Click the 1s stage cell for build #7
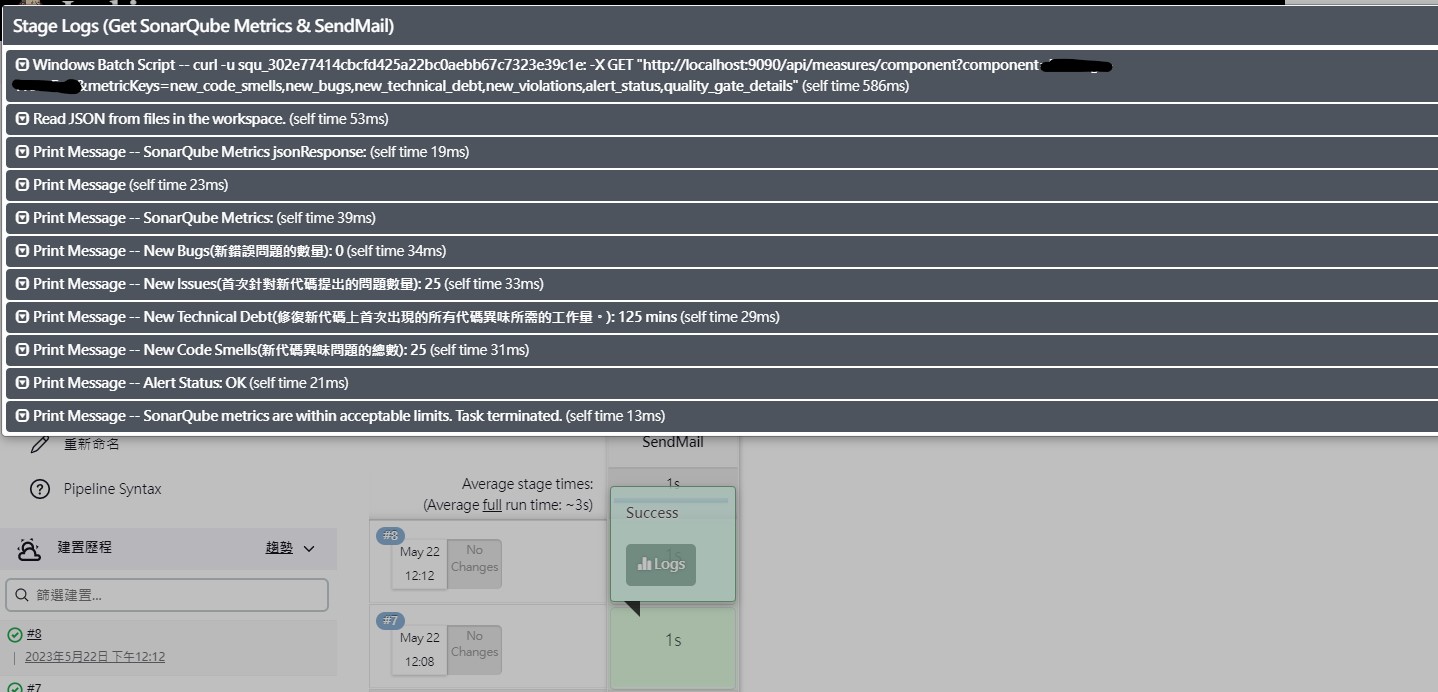This screenshot has height=692, width=1438. (673, 647)
